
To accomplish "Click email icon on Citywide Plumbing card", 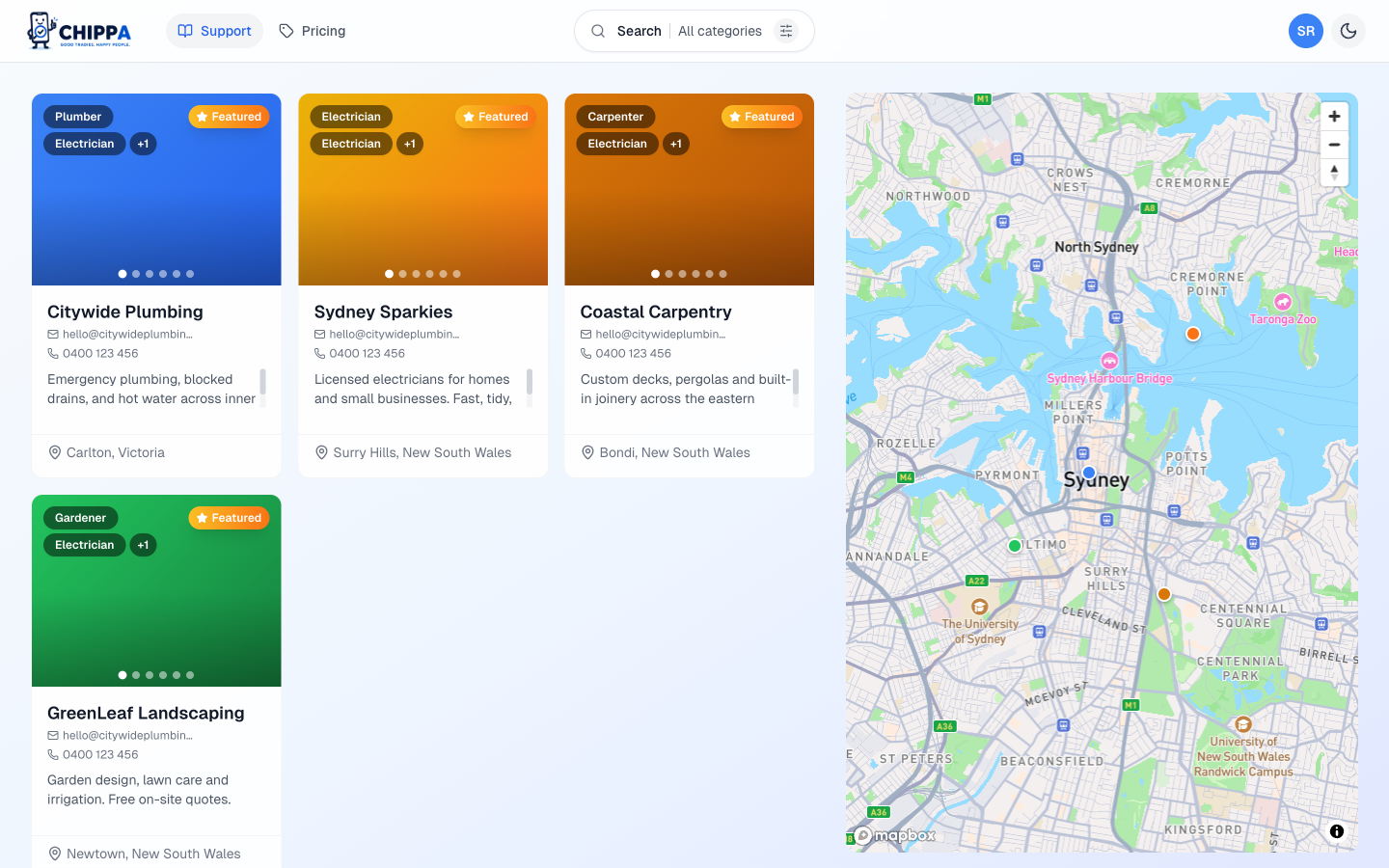I will pos(53,335).
